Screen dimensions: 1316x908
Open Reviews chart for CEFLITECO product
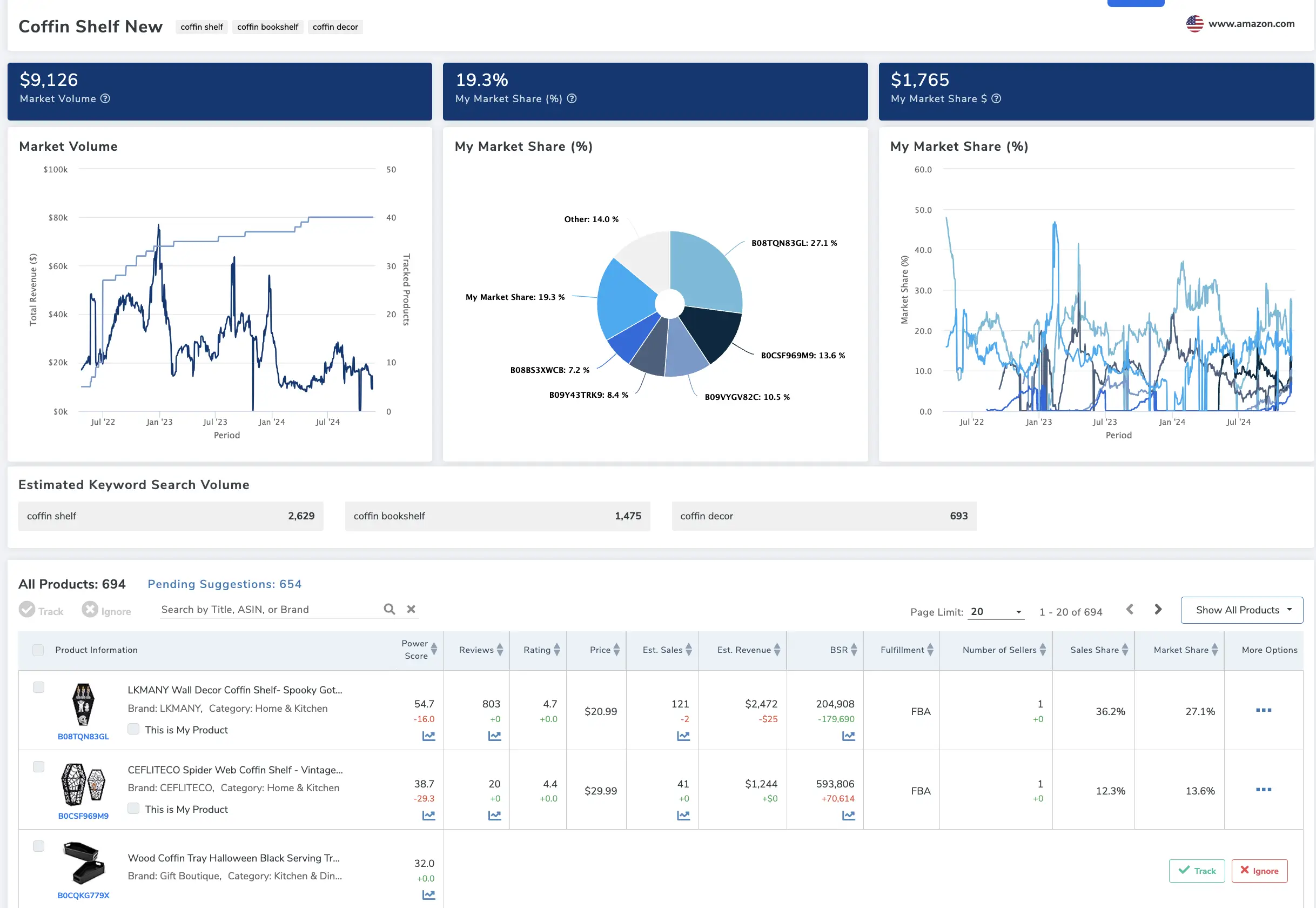point(495,816)
